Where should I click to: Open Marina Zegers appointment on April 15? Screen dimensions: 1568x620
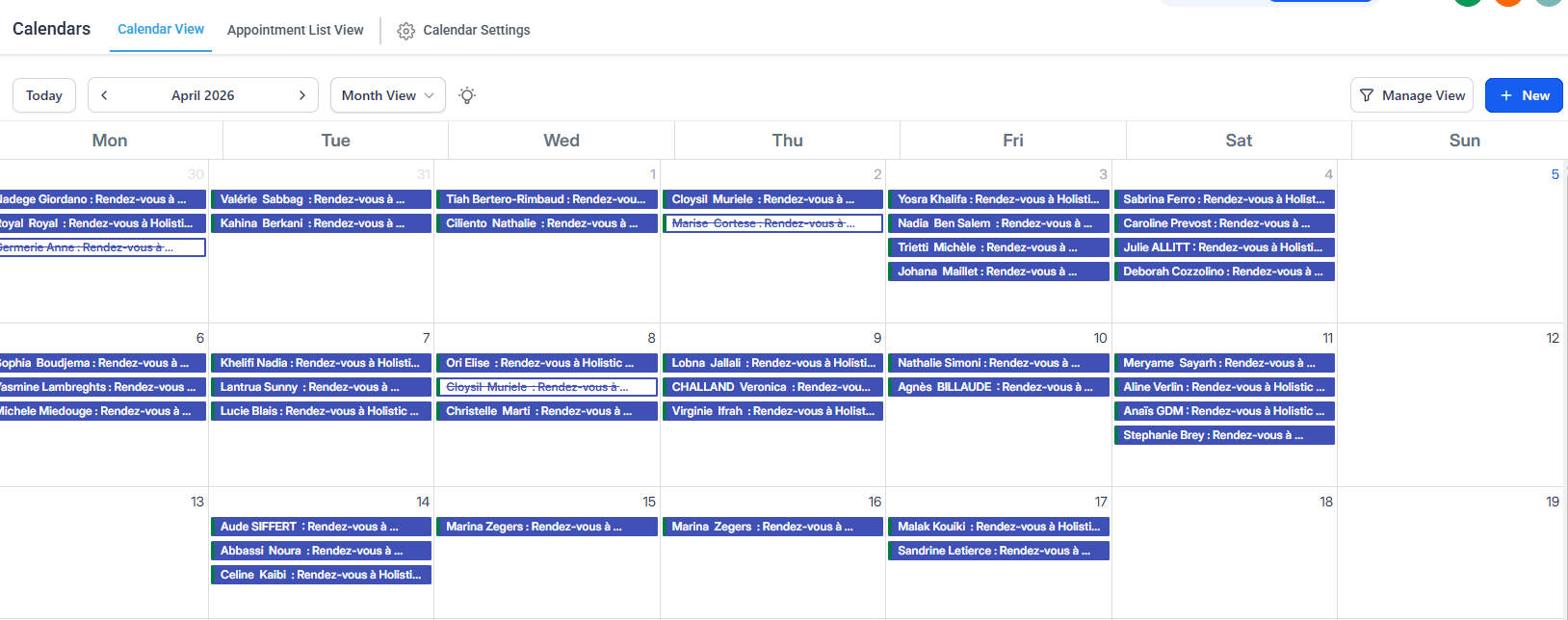(x=546, y=526)
